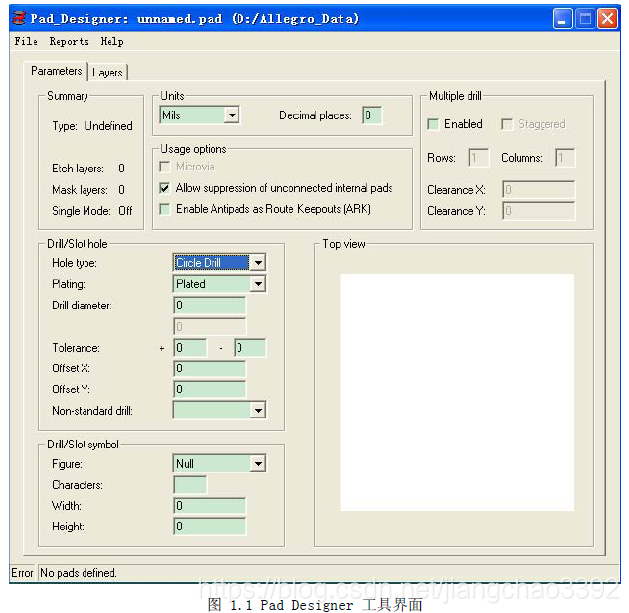This screenshot has height=613, width=629.
Task: Expand the Figure dropdown showing Null
Action: [258, 464]
